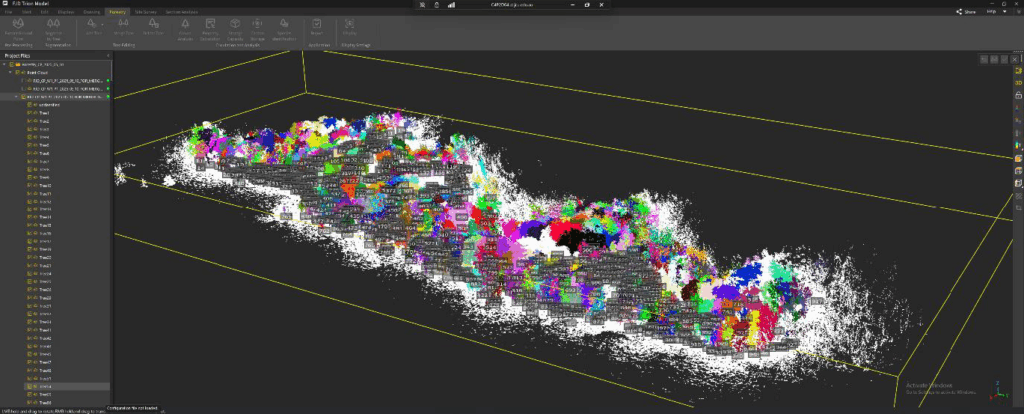Click the Display settings icon in ribbon
This screenshot has height=414, width=1024.
pyautogui.click(x=349, y=24)
